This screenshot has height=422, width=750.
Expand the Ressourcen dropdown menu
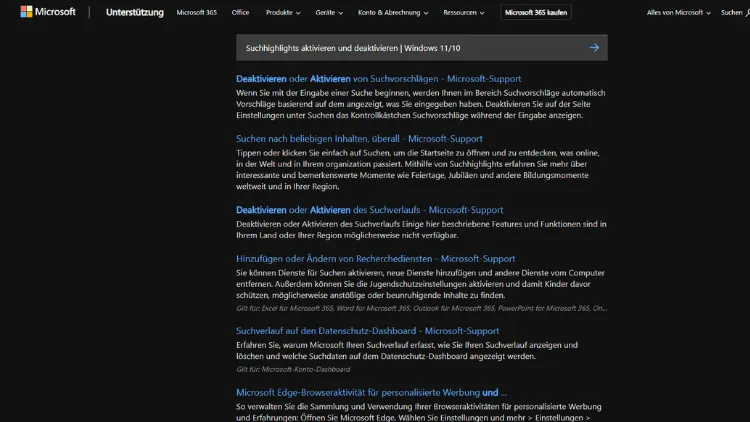click(x=463, y=12)
